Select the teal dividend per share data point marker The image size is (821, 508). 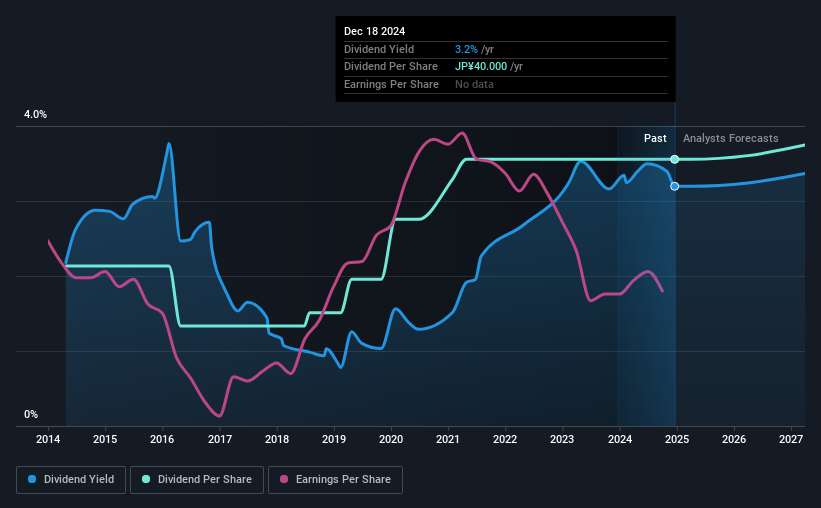tap(675, 159)
